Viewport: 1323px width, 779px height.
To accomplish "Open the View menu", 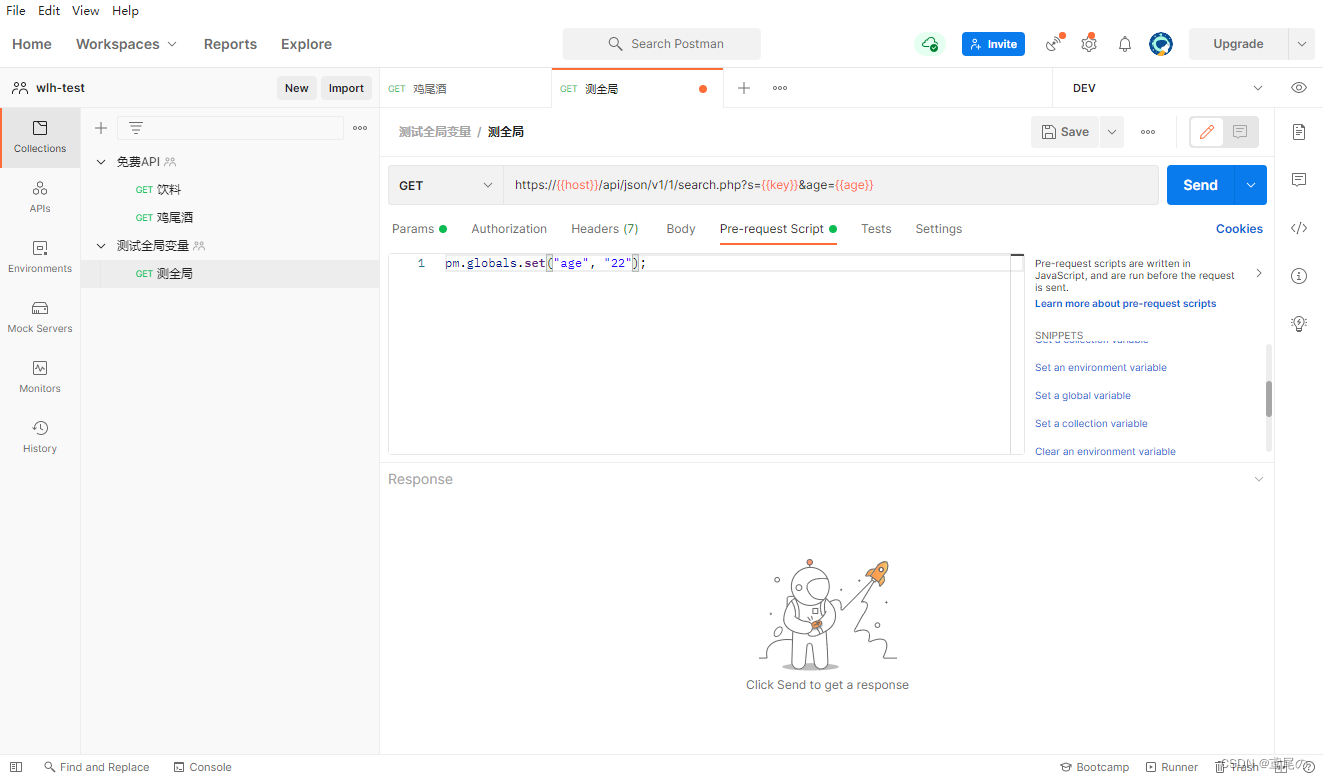I will point(86,11).
